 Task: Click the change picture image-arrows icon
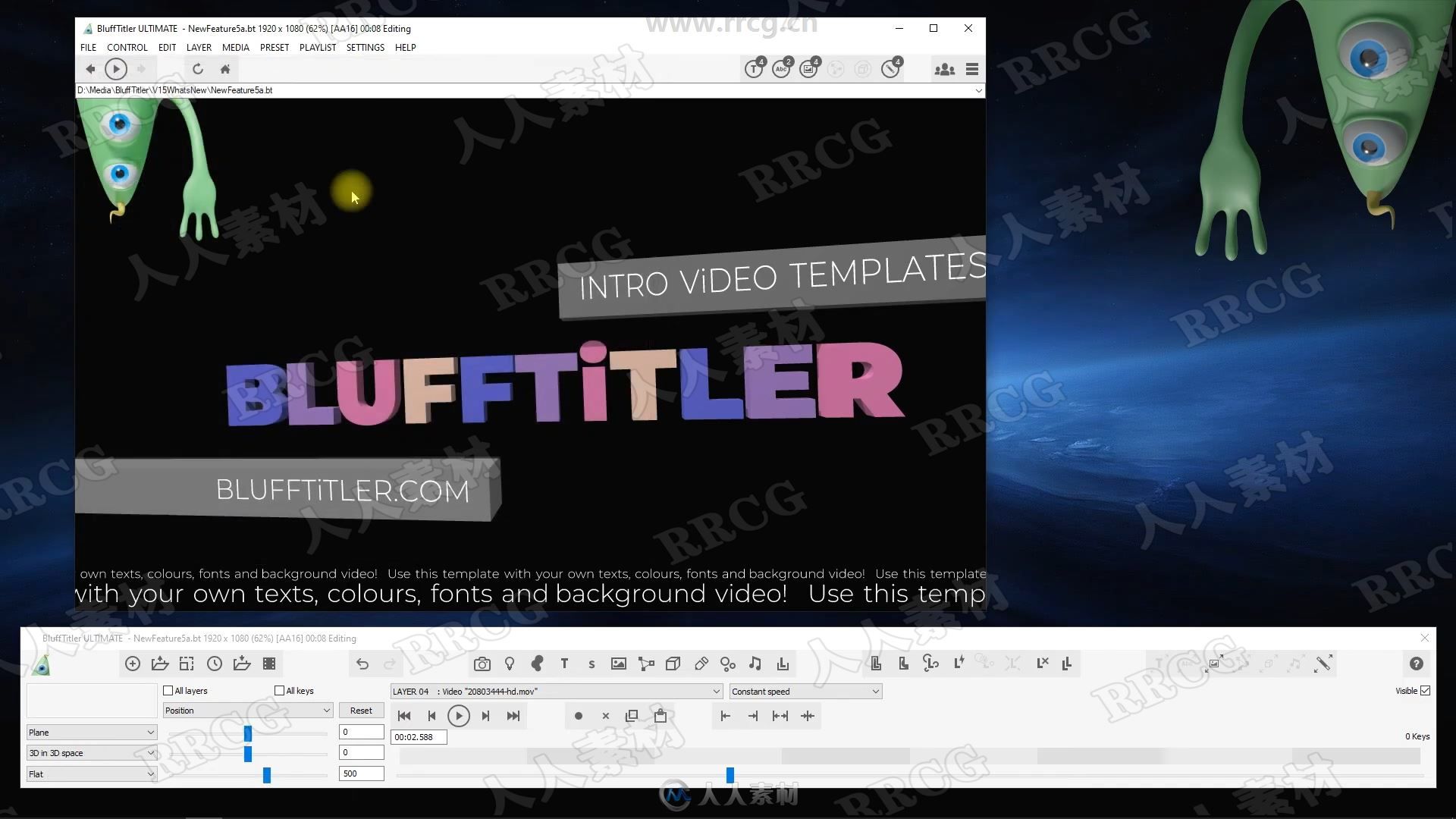[1214, 664]
